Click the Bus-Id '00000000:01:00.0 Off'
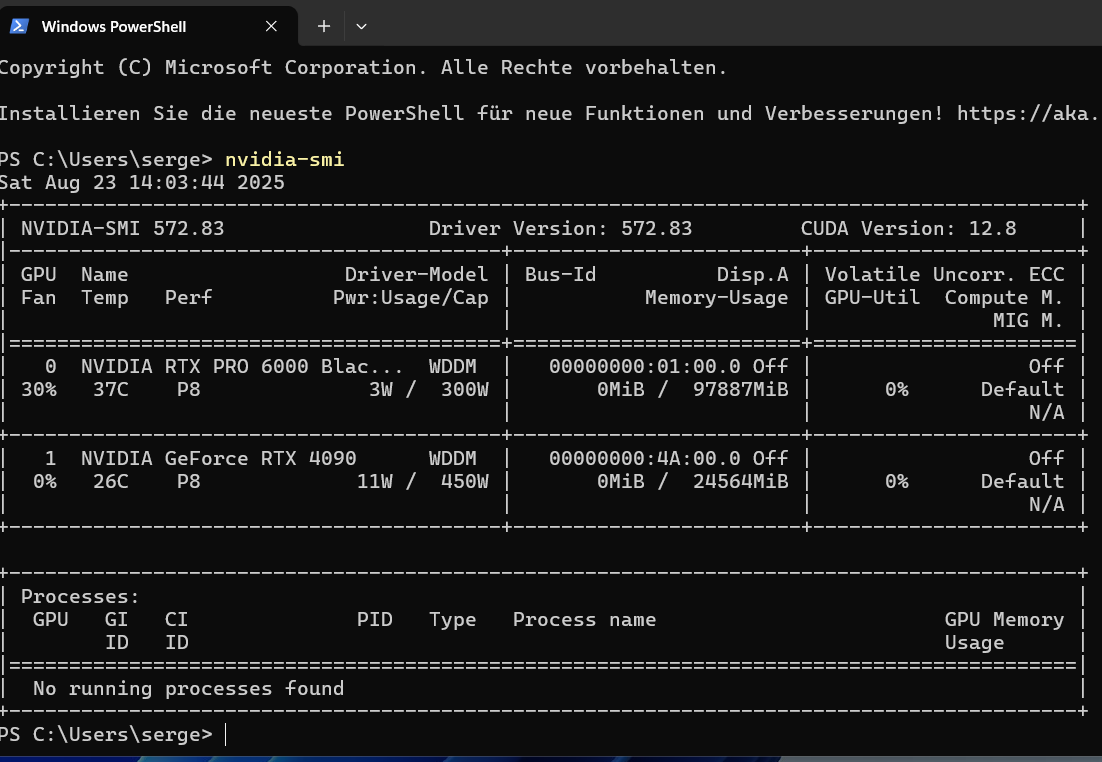Screen dimensions: 1102x762 tap(668, 366)
